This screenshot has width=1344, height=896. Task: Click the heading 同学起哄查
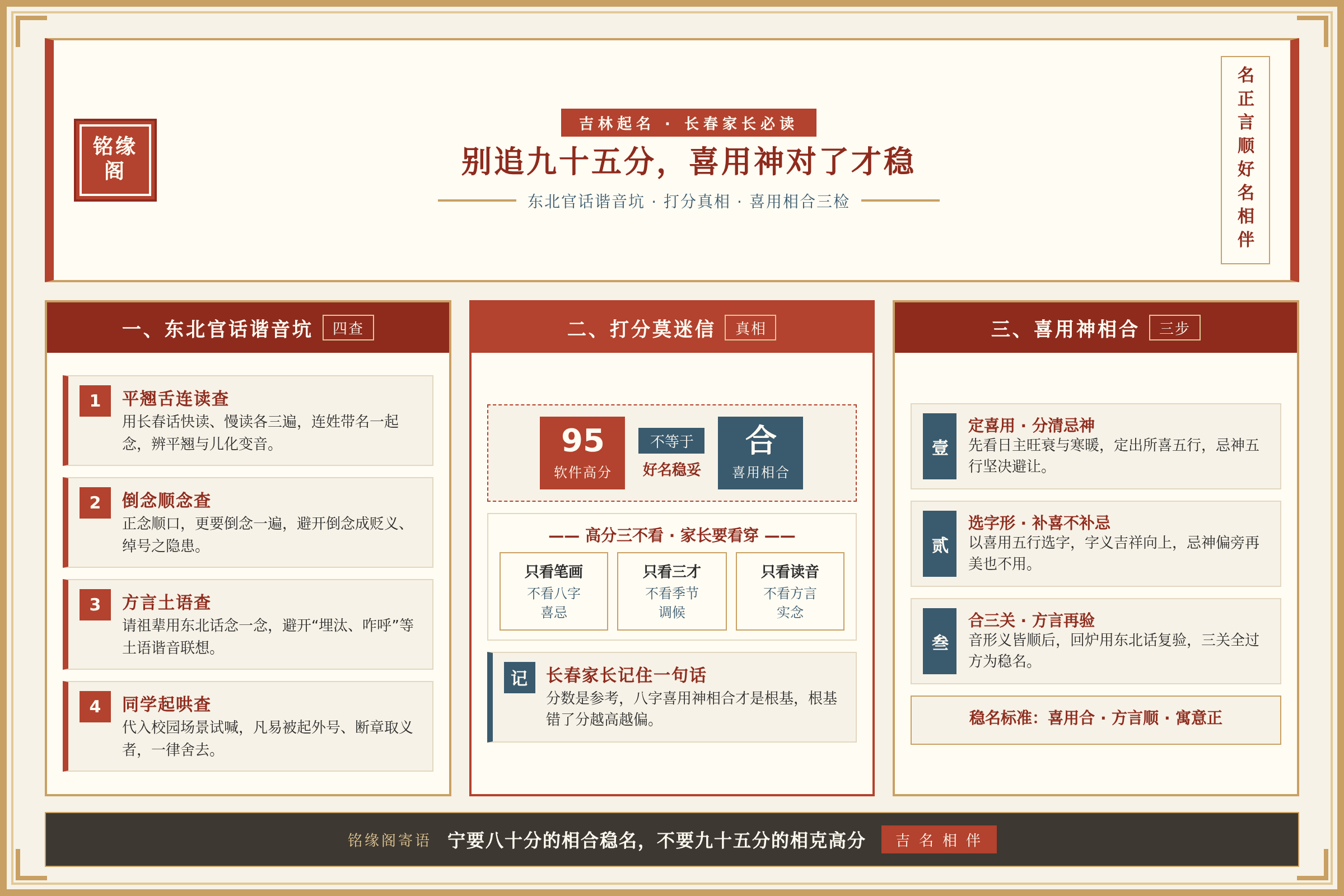click(166, 704)
